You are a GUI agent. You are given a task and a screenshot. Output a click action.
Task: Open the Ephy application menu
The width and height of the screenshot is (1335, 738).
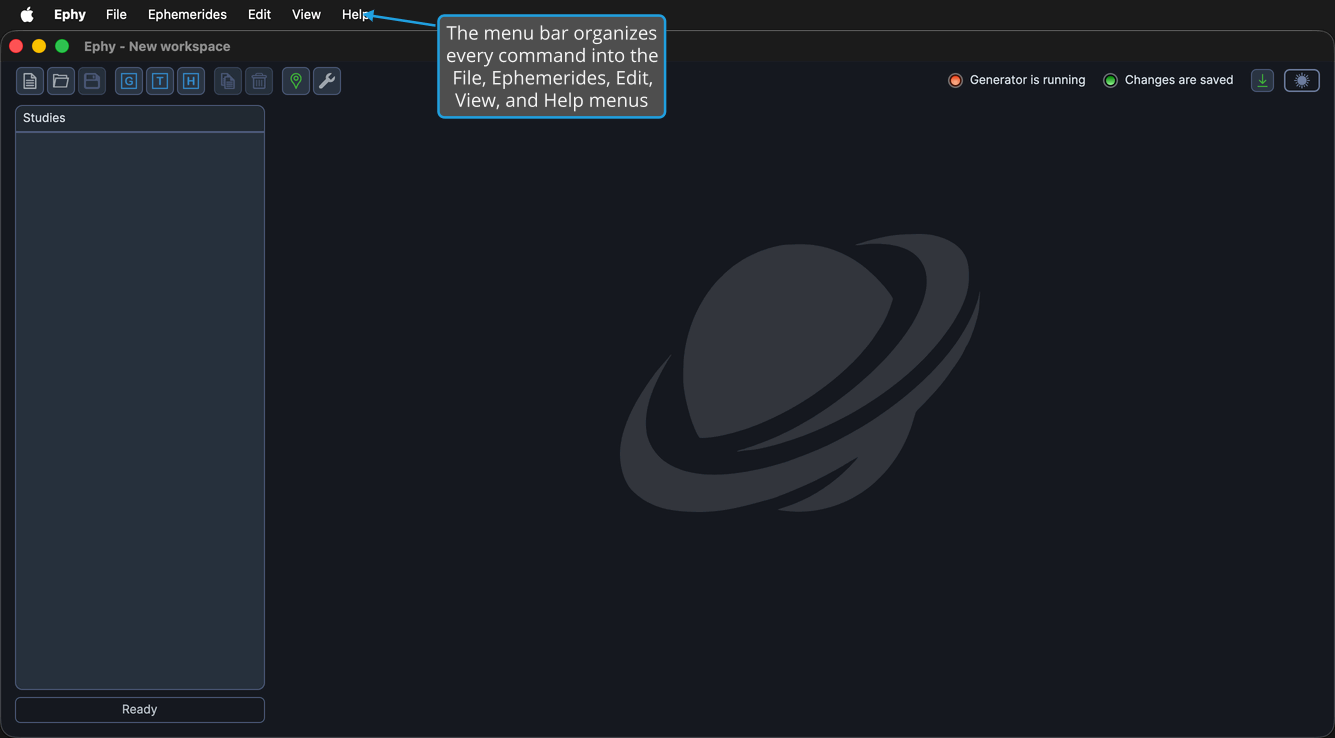tap(70, 14)
